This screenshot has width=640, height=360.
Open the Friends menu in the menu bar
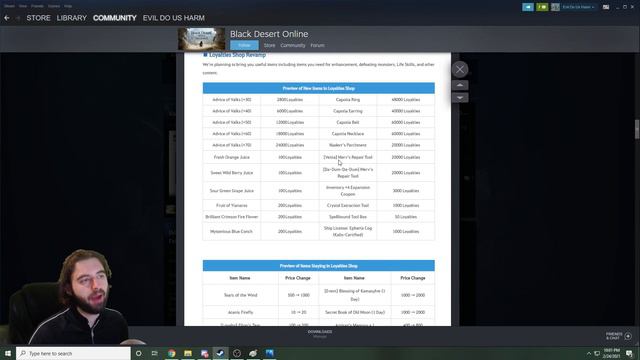pyautogui.click(x=37, y=6)
